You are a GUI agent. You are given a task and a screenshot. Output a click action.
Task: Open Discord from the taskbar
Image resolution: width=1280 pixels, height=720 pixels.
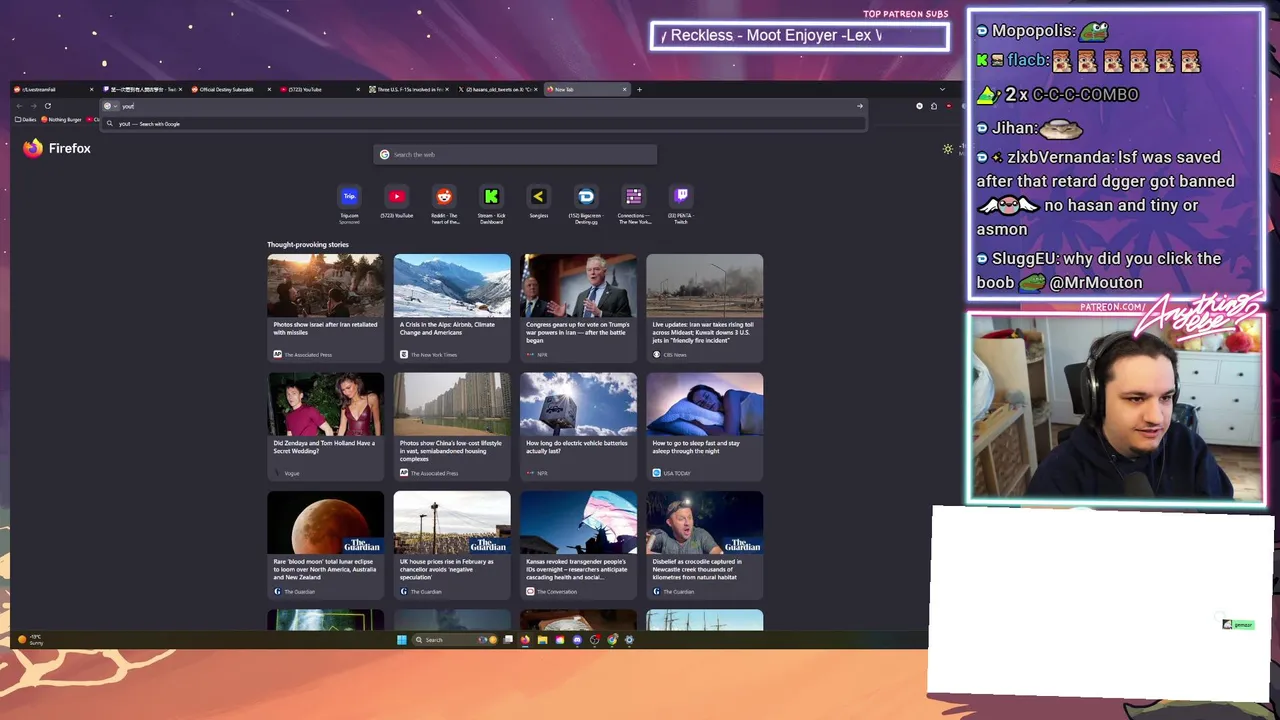click(x=577, y=640)
